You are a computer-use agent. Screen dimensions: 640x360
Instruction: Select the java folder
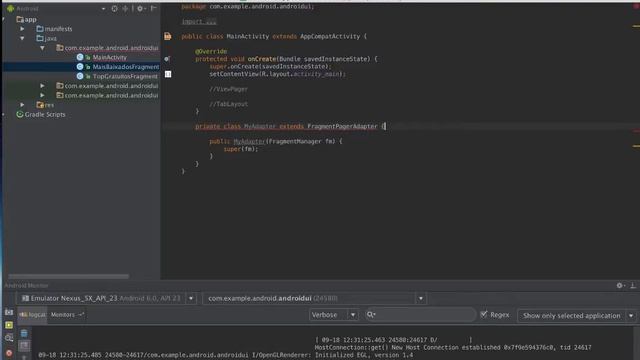point(47,38)
